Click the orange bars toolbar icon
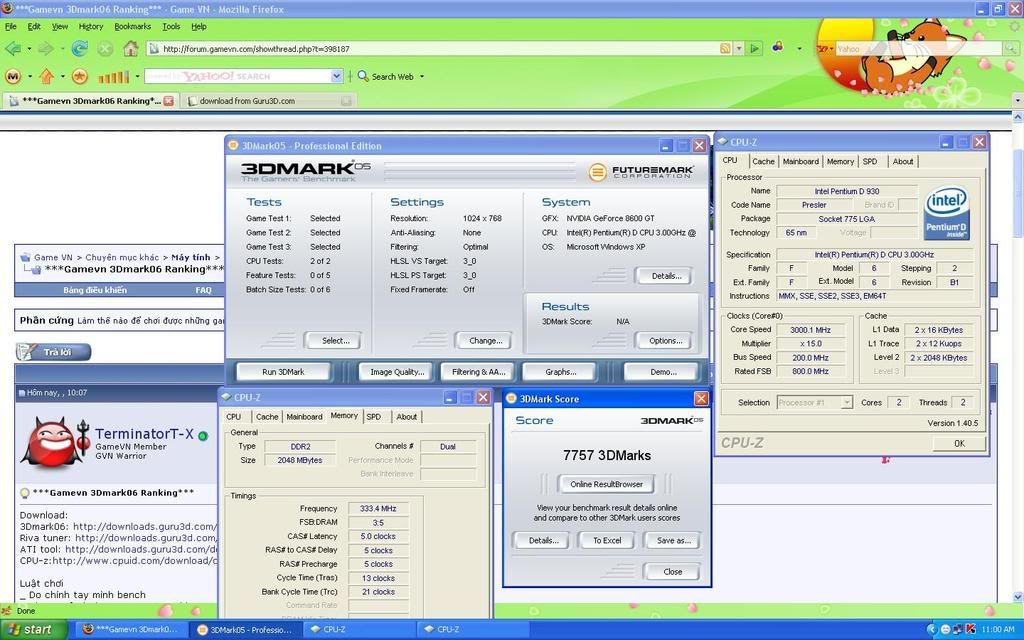Image resolution: width=1024 pixels, height=640 pixels. [x=114, y=77]
